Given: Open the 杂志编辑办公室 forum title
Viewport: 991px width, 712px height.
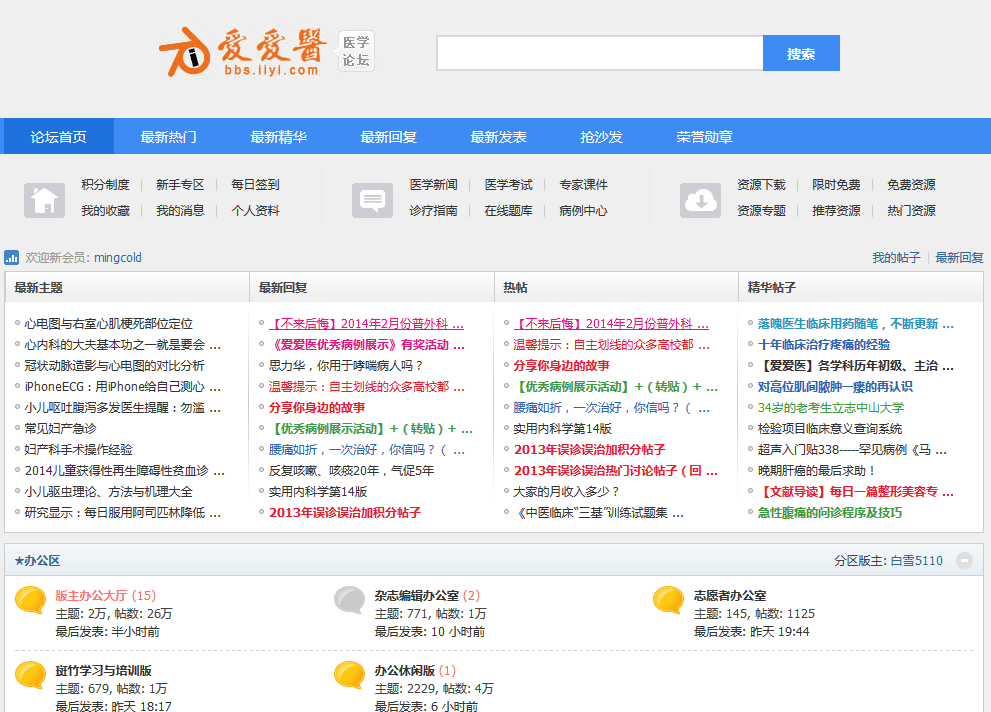Looking at the screenshot, I should [x=417, y=595].
